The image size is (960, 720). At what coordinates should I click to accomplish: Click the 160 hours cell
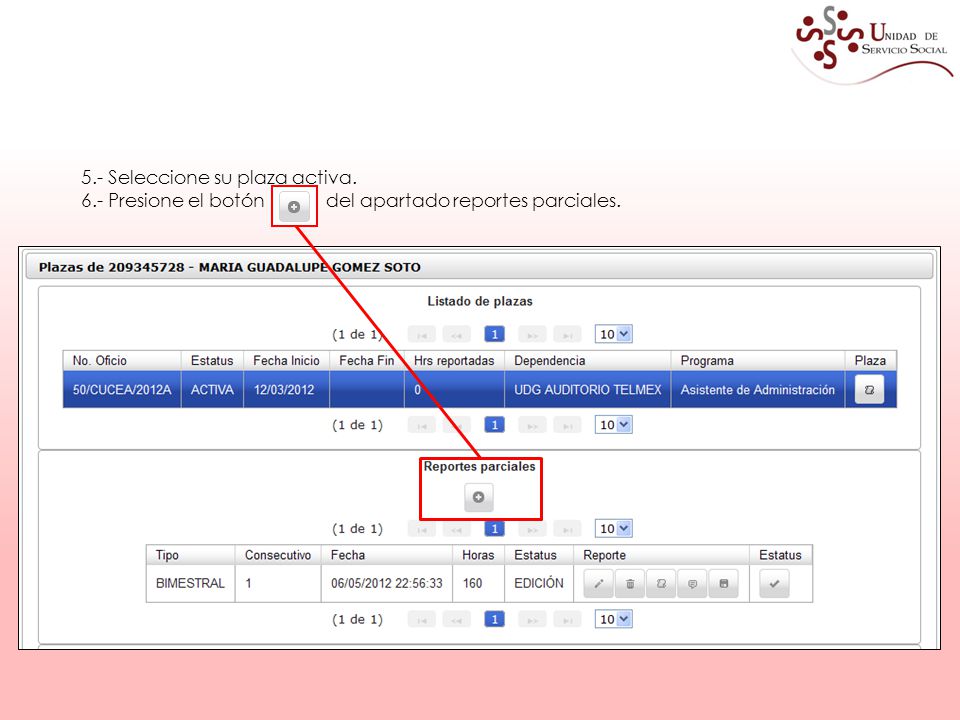pos(478,583)
